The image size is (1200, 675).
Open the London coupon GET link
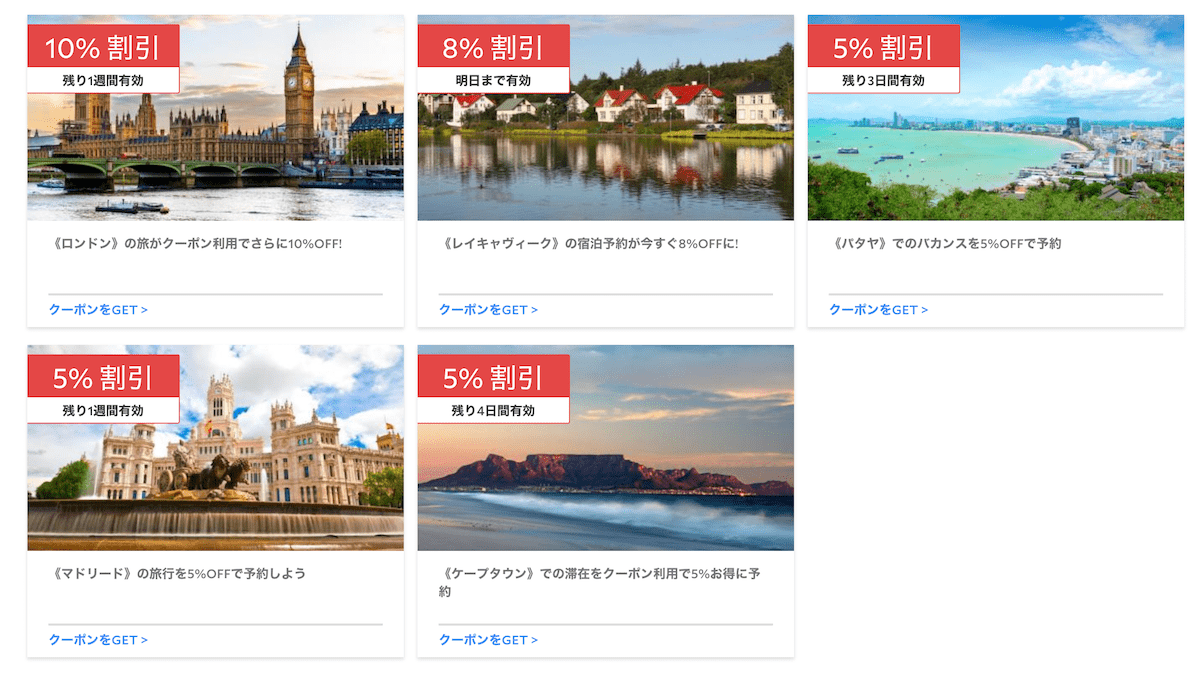[x=98, y=310]
